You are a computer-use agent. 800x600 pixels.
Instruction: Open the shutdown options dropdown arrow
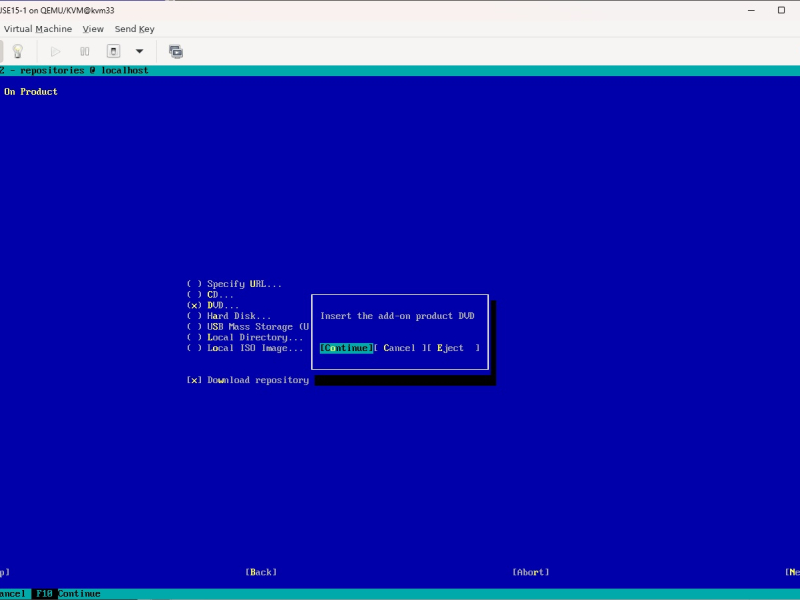(139, 52)
